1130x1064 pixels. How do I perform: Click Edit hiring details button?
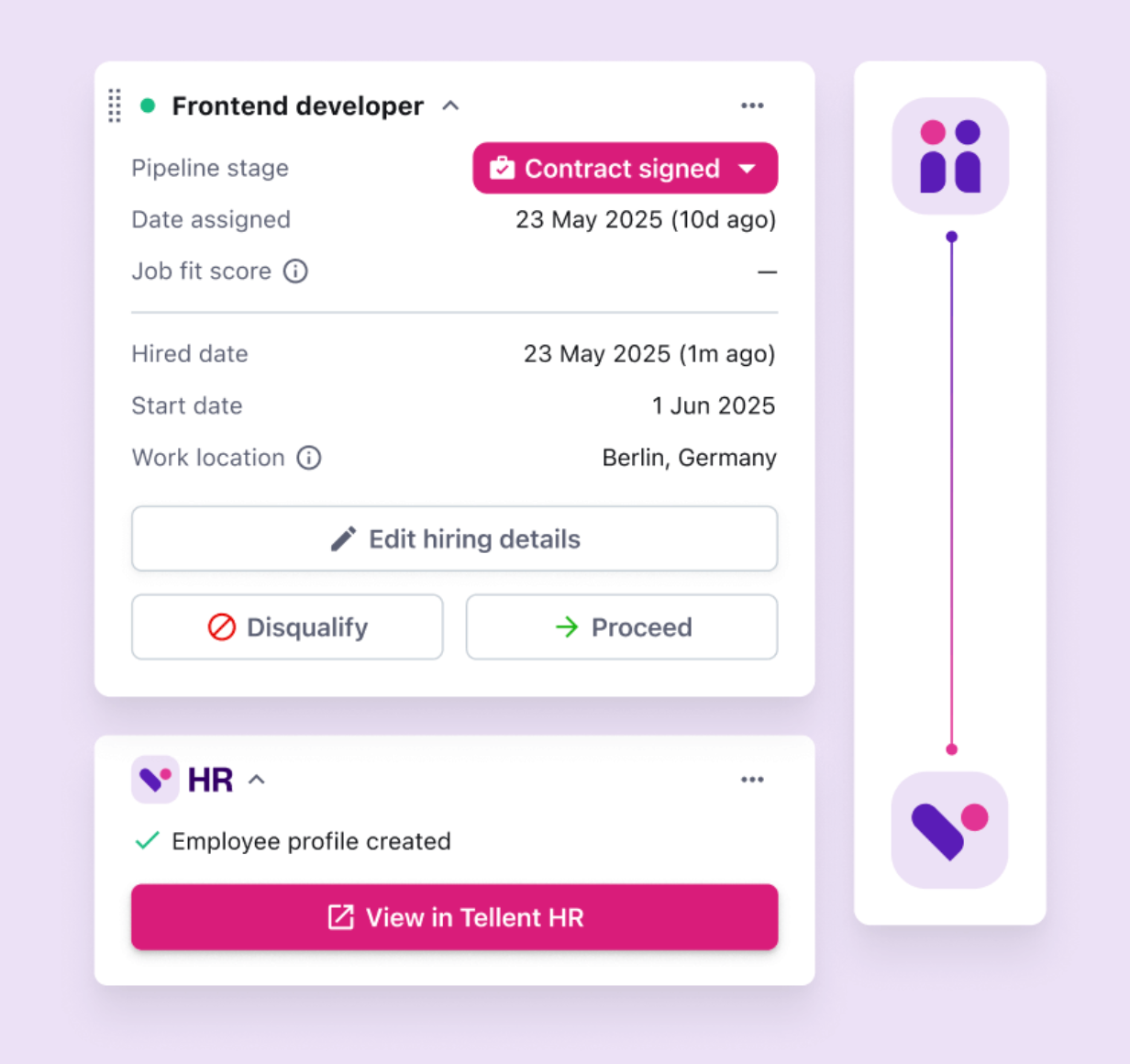(454, 538)
